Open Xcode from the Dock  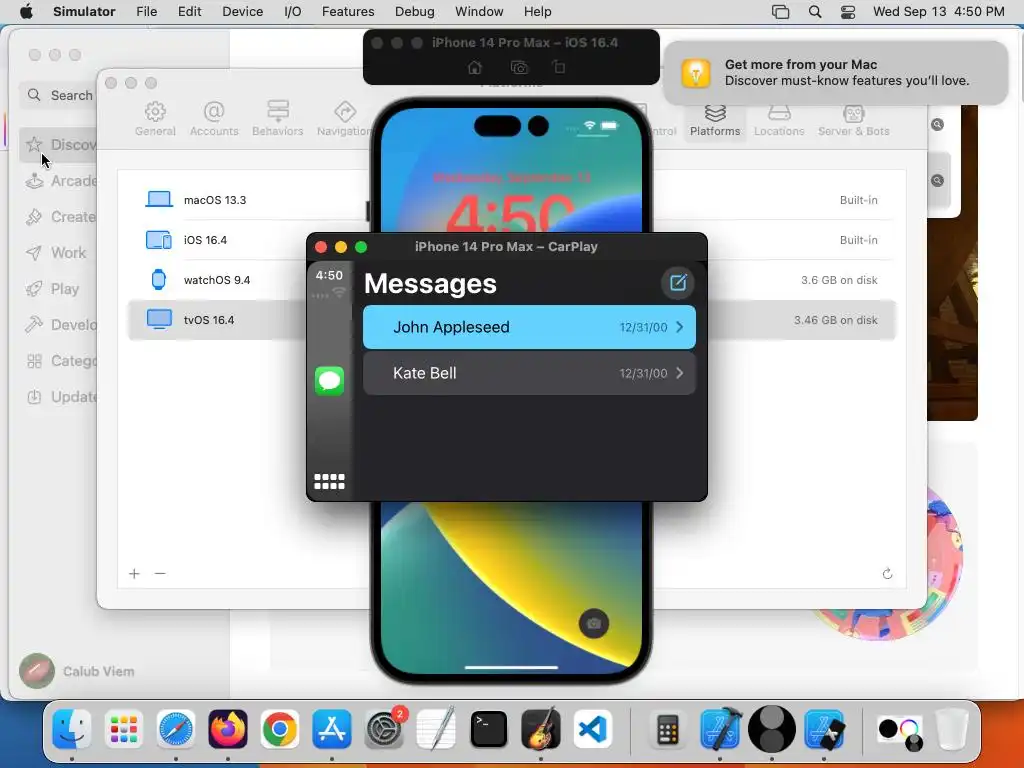(720, 729)
